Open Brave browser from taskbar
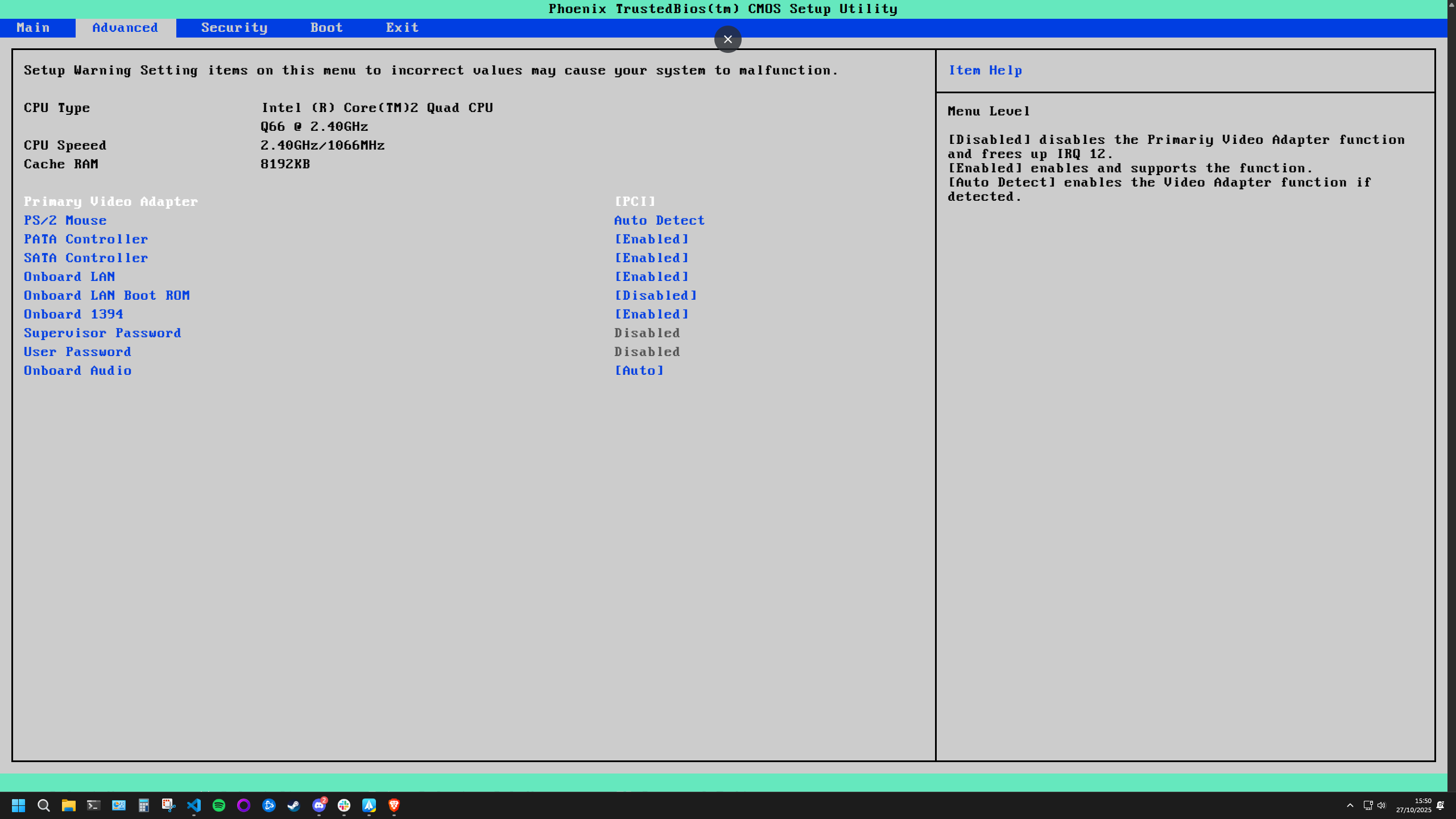This screenshot has height=819, width=1456. [x=394, y=805]
